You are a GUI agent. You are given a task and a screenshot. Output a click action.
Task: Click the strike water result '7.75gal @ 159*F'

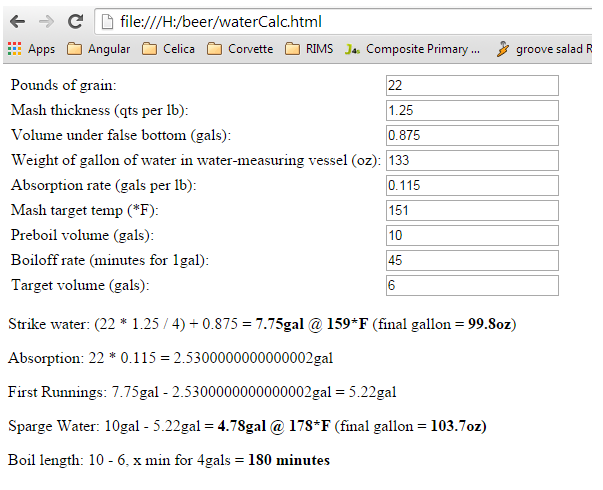pos(312,324)
